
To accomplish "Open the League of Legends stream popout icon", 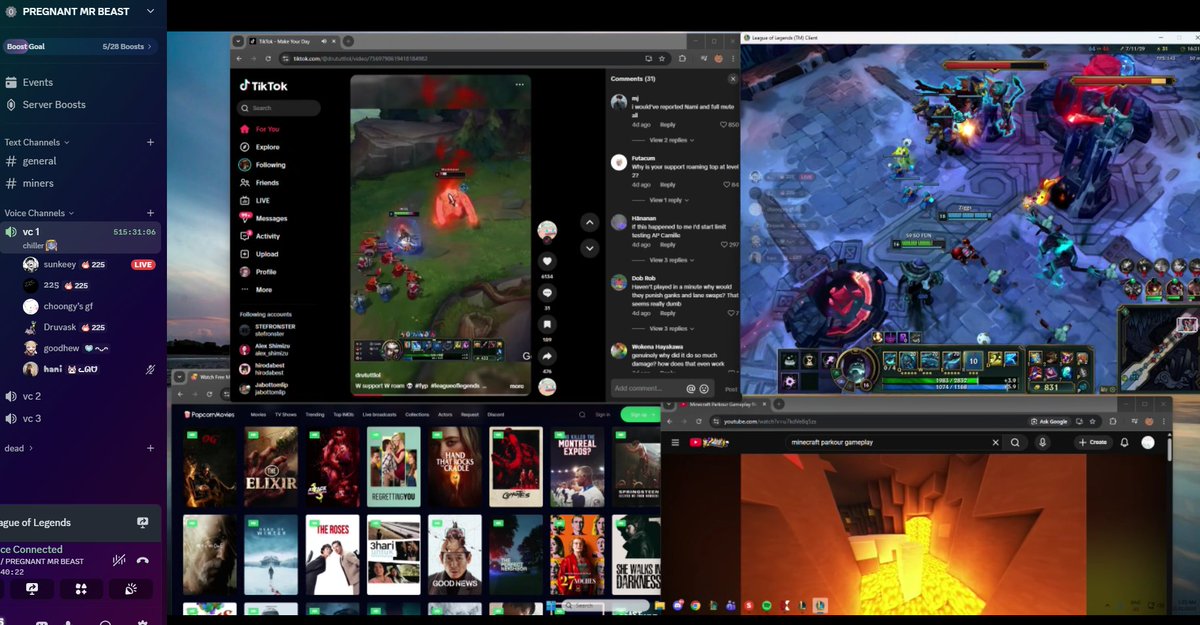I will tap(142, 522).
